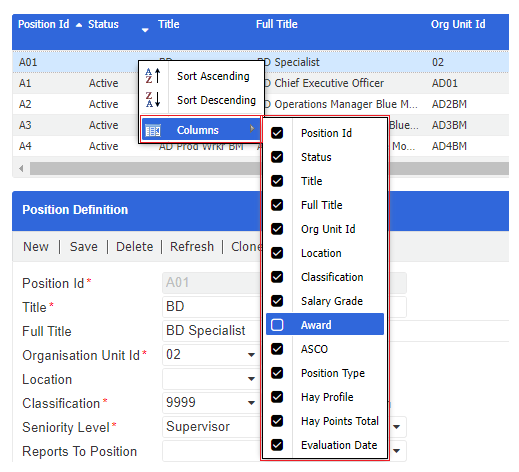This screenshot has height=472, width=519.
Task: Expand the Columns submenu arrow
Action: coord(252,129)
